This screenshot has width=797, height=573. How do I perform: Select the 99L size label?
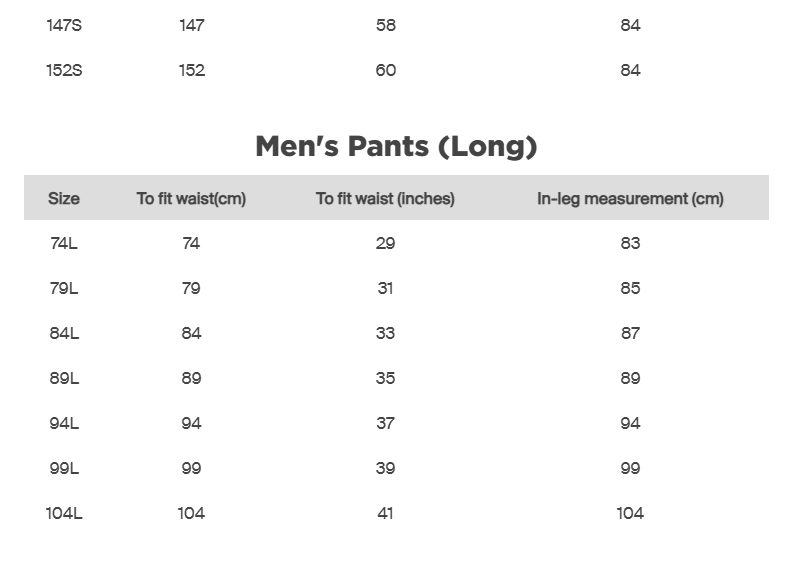pyautogui.click(x=64, y=468)
